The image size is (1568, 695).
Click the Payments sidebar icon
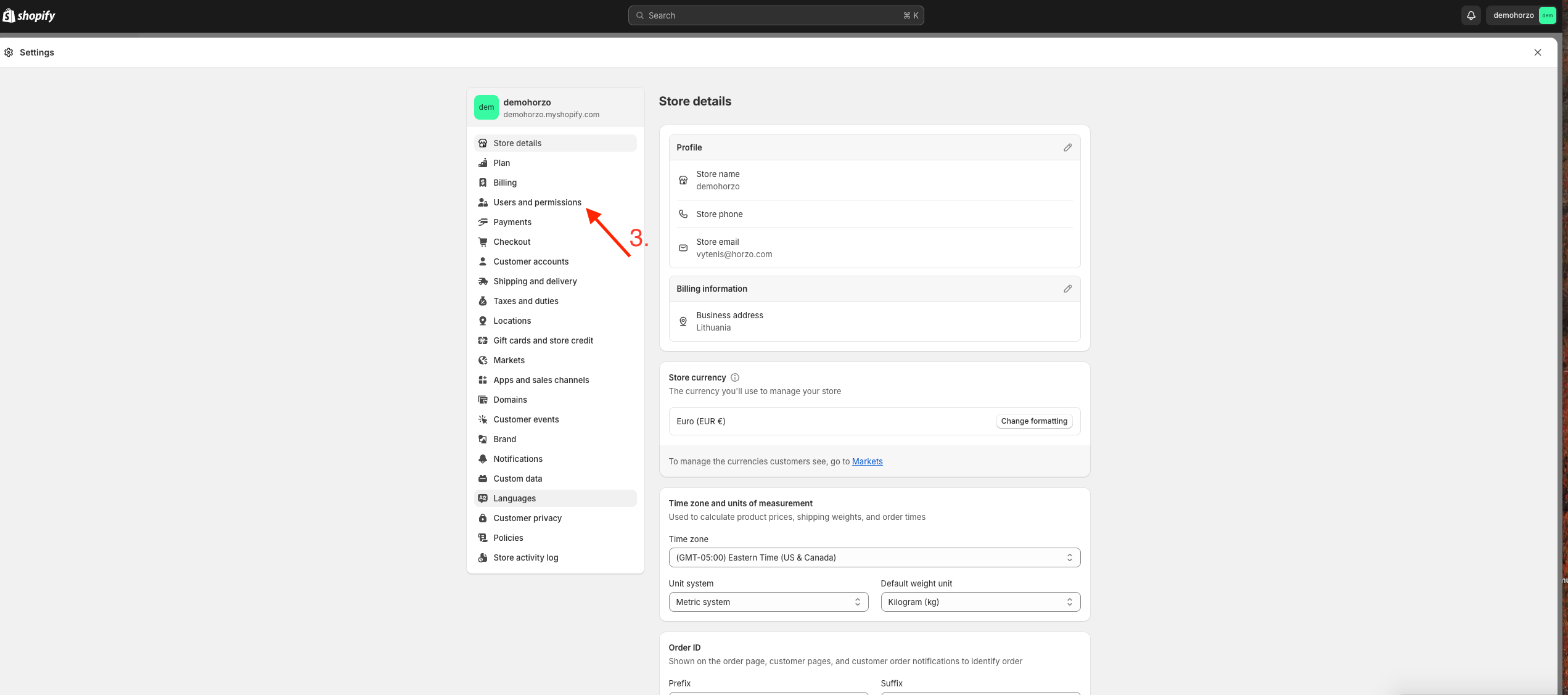pyautogui.click(x=483, y=222)
